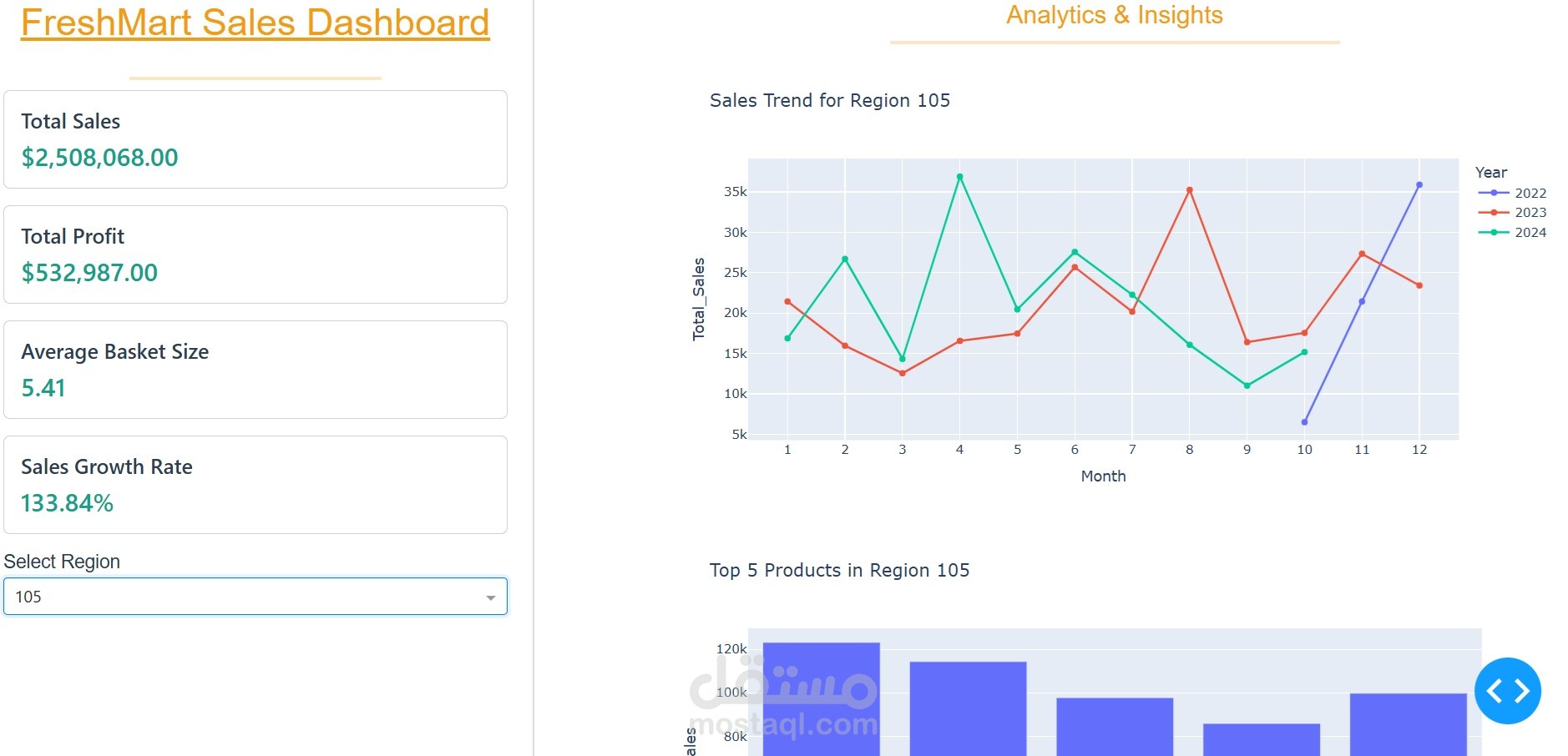Click the 35k tick label on sales axis

coord(736,192)
